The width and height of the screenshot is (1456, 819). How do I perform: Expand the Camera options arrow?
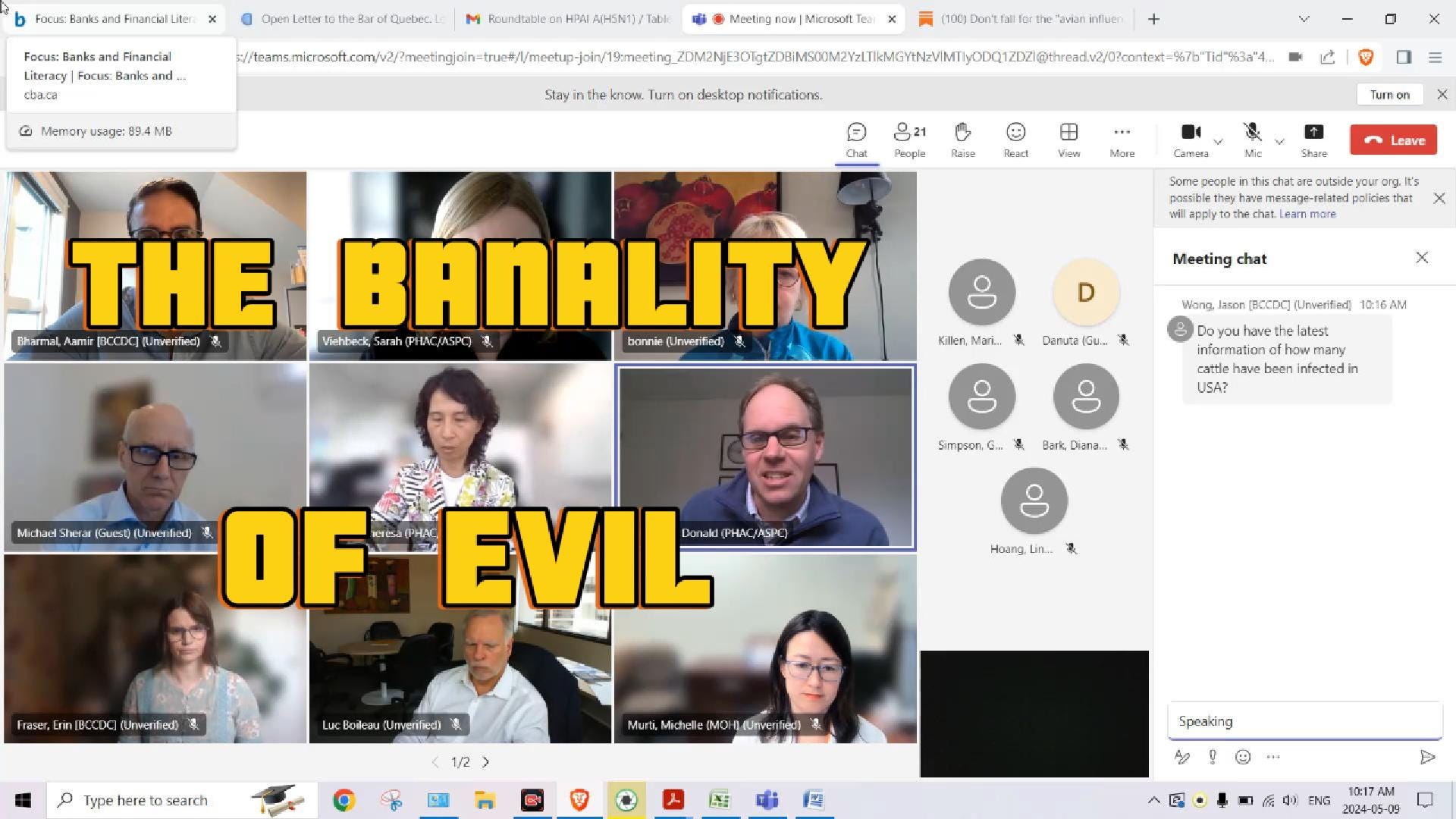click(x=1218, y=142)
